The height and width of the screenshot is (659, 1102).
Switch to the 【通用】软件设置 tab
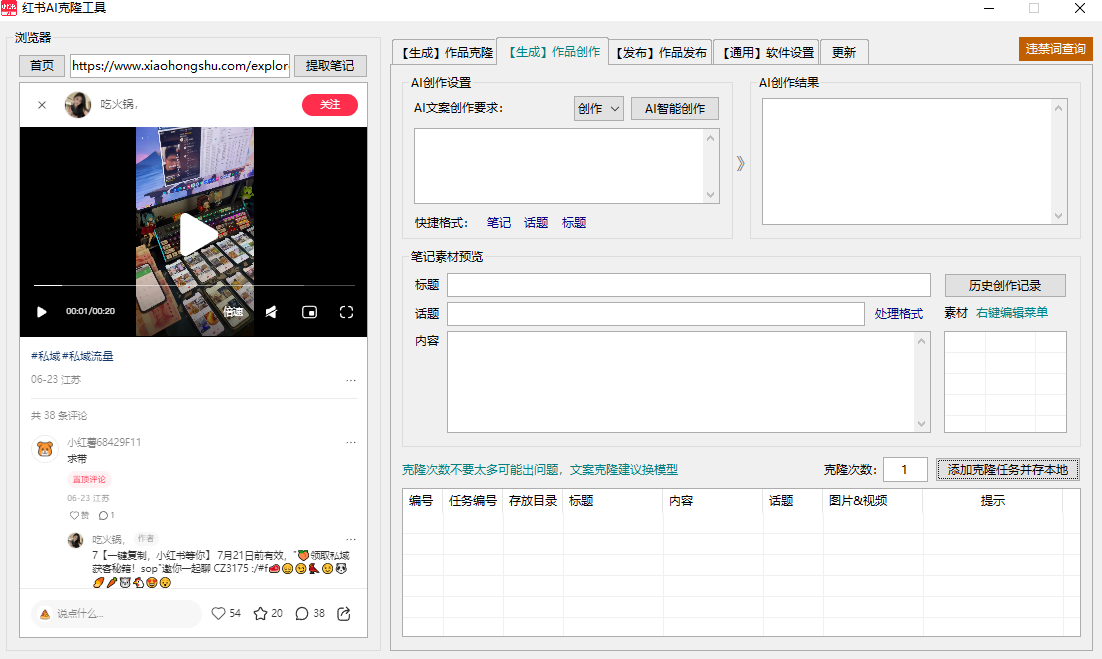pyautogui.click(x=767, y=53)
